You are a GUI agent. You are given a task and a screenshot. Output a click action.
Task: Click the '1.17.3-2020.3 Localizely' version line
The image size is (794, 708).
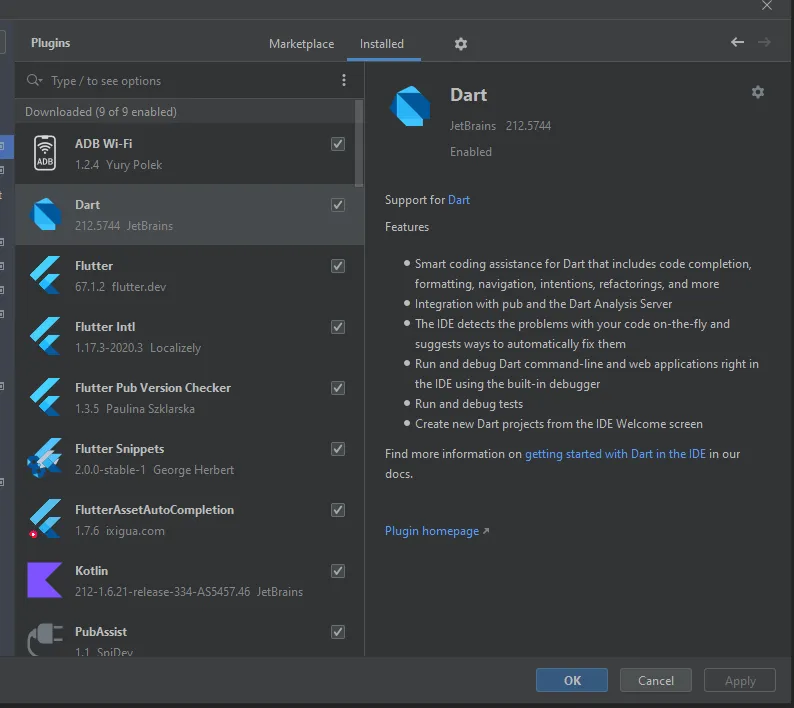pos(138,348)
